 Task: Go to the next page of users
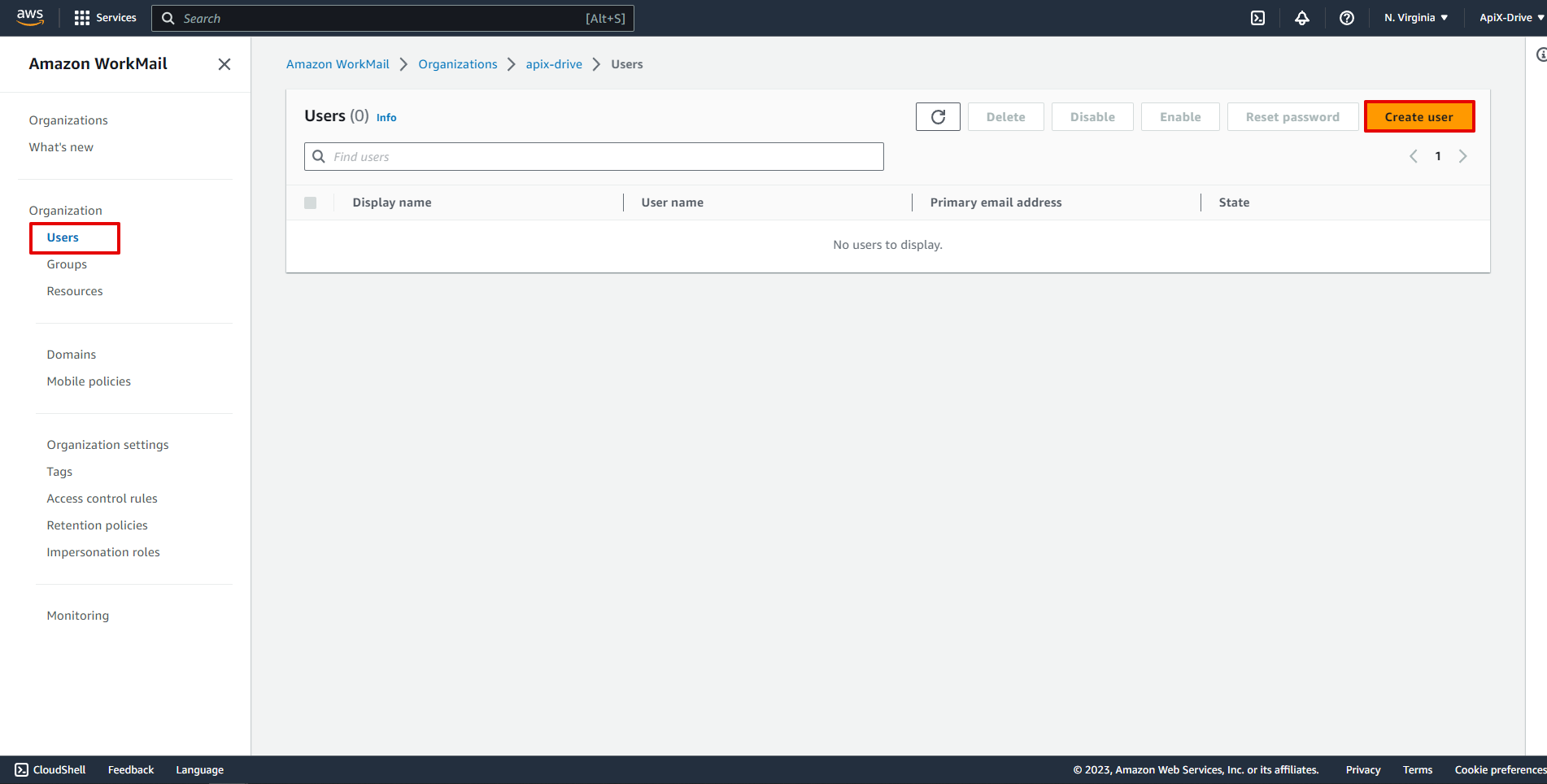pos(1462,156)
